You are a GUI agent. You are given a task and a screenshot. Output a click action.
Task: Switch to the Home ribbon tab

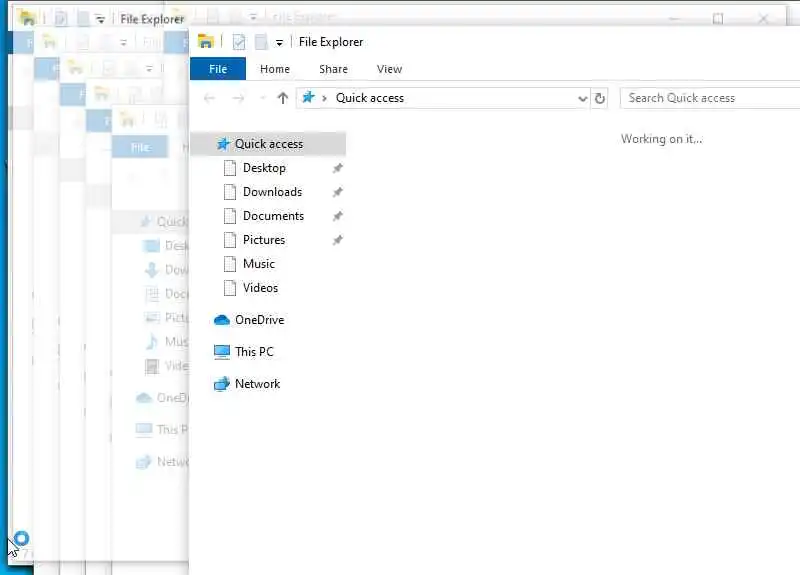point(274,69)
